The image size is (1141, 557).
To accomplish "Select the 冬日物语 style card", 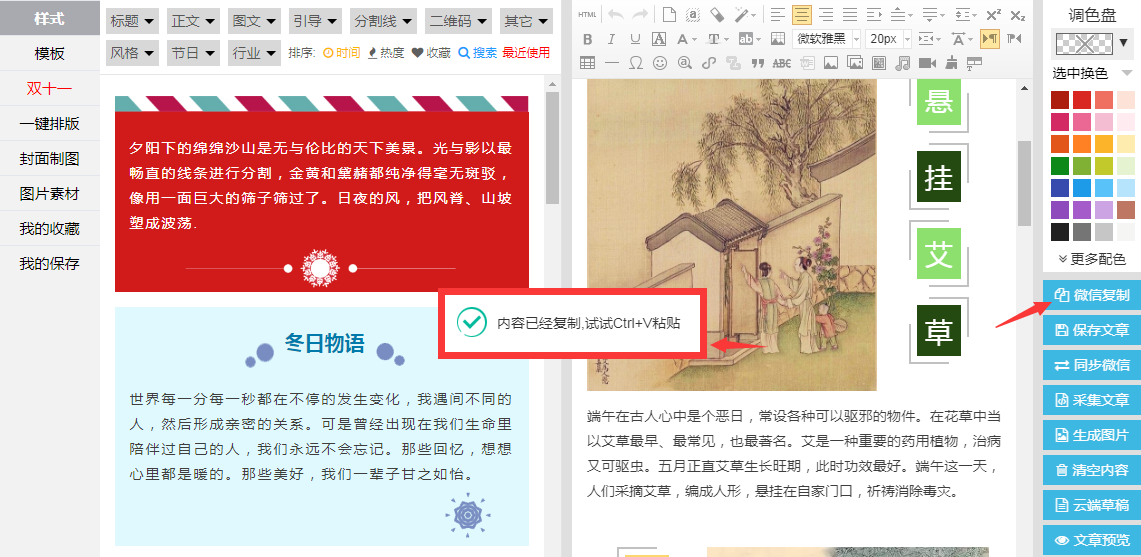I will click(322, 426).
